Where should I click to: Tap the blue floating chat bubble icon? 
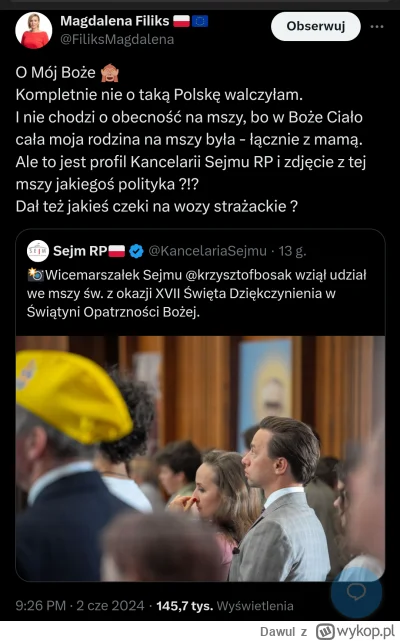coord(356,592)
